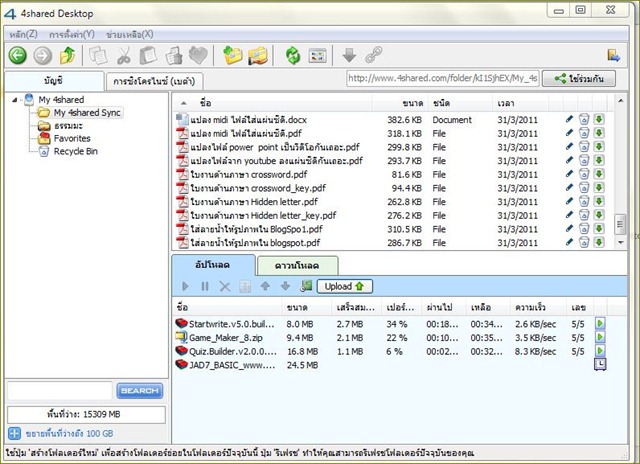
Task: Click the gray Forward arrow button
Action: (42, 56)
